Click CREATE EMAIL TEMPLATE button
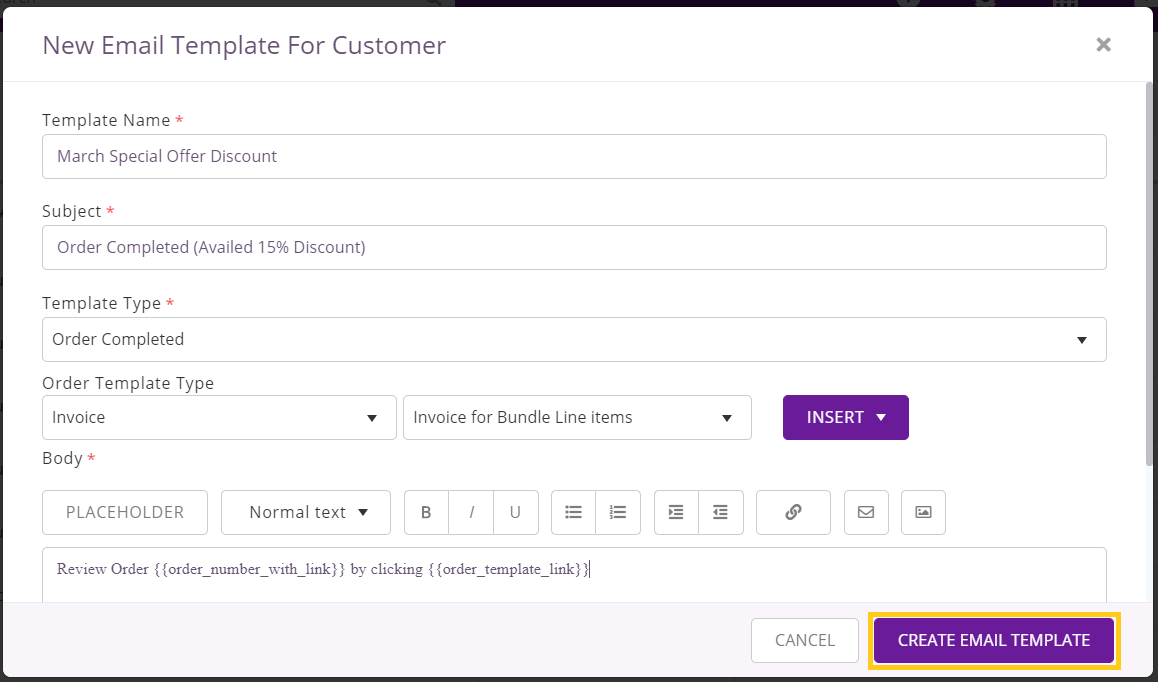 click(x=993, y=640)
